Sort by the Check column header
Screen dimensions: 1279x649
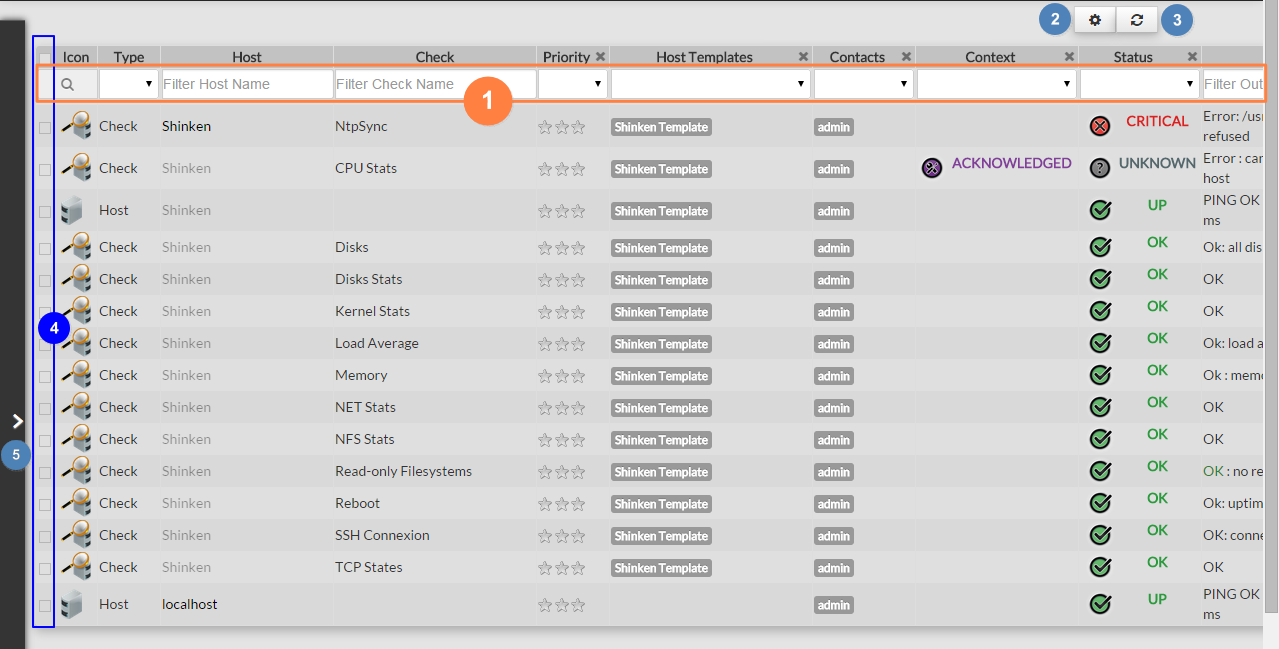click(x=435, y=57)
